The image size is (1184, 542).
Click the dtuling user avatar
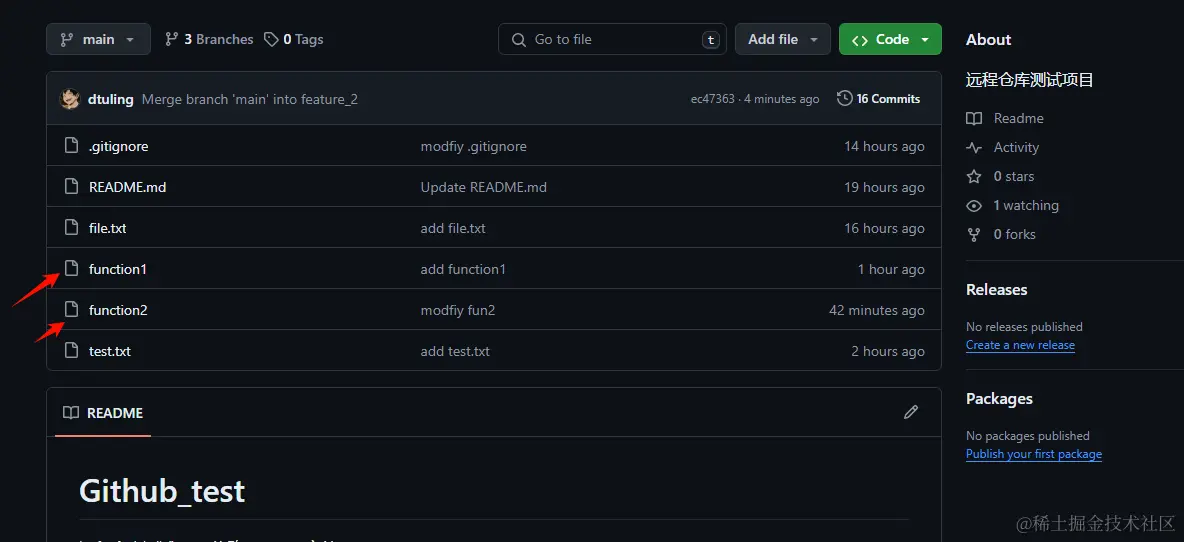click(x=70, y=99)
